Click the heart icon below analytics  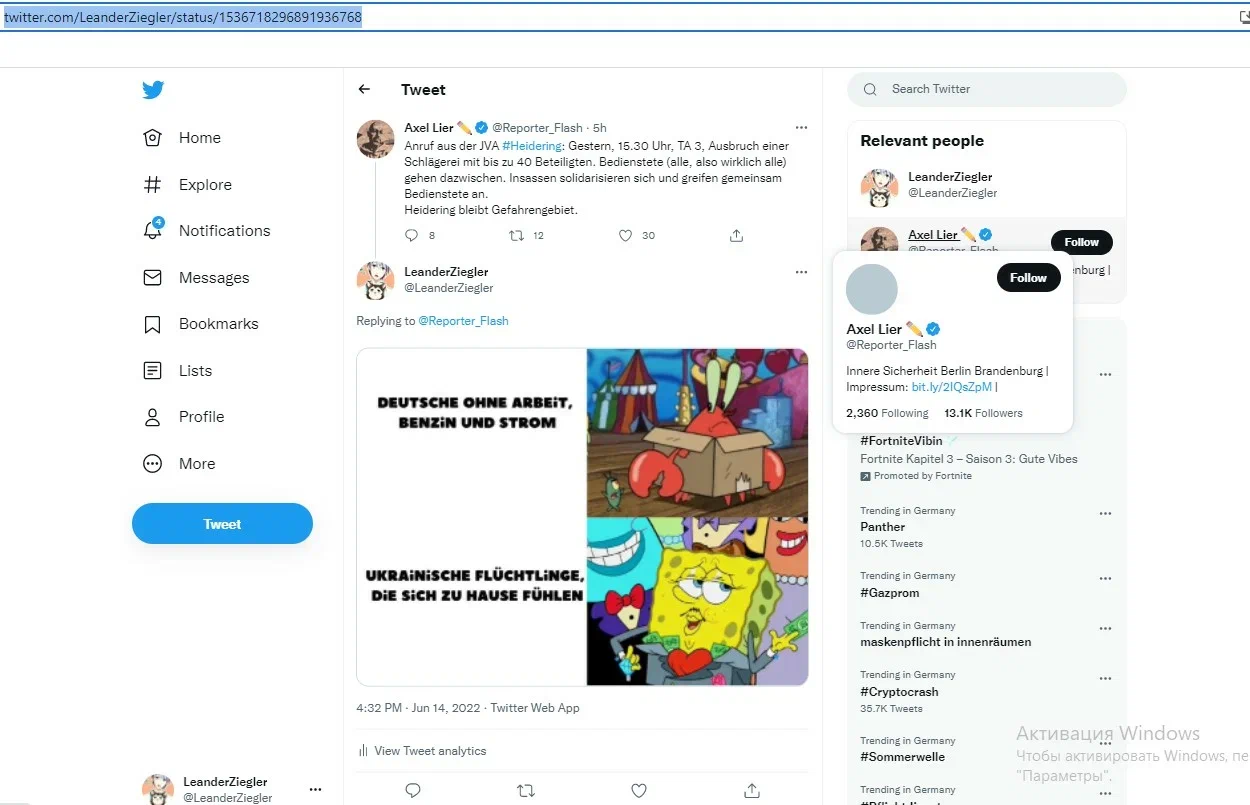[x=639, y=790]
